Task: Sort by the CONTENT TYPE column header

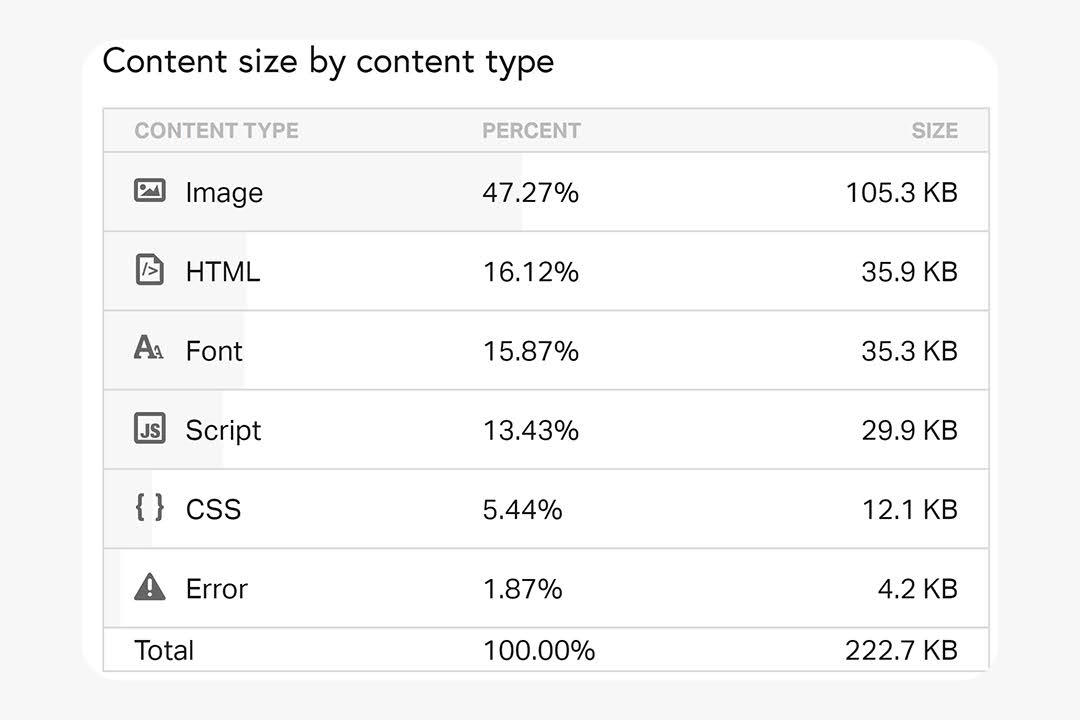Action: 216,130
